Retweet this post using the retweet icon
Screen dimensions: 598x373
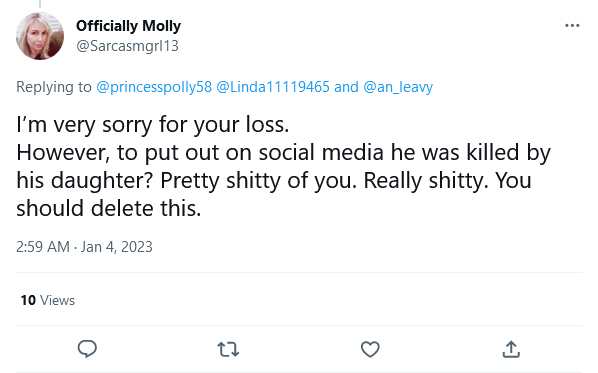pos(228,349)
